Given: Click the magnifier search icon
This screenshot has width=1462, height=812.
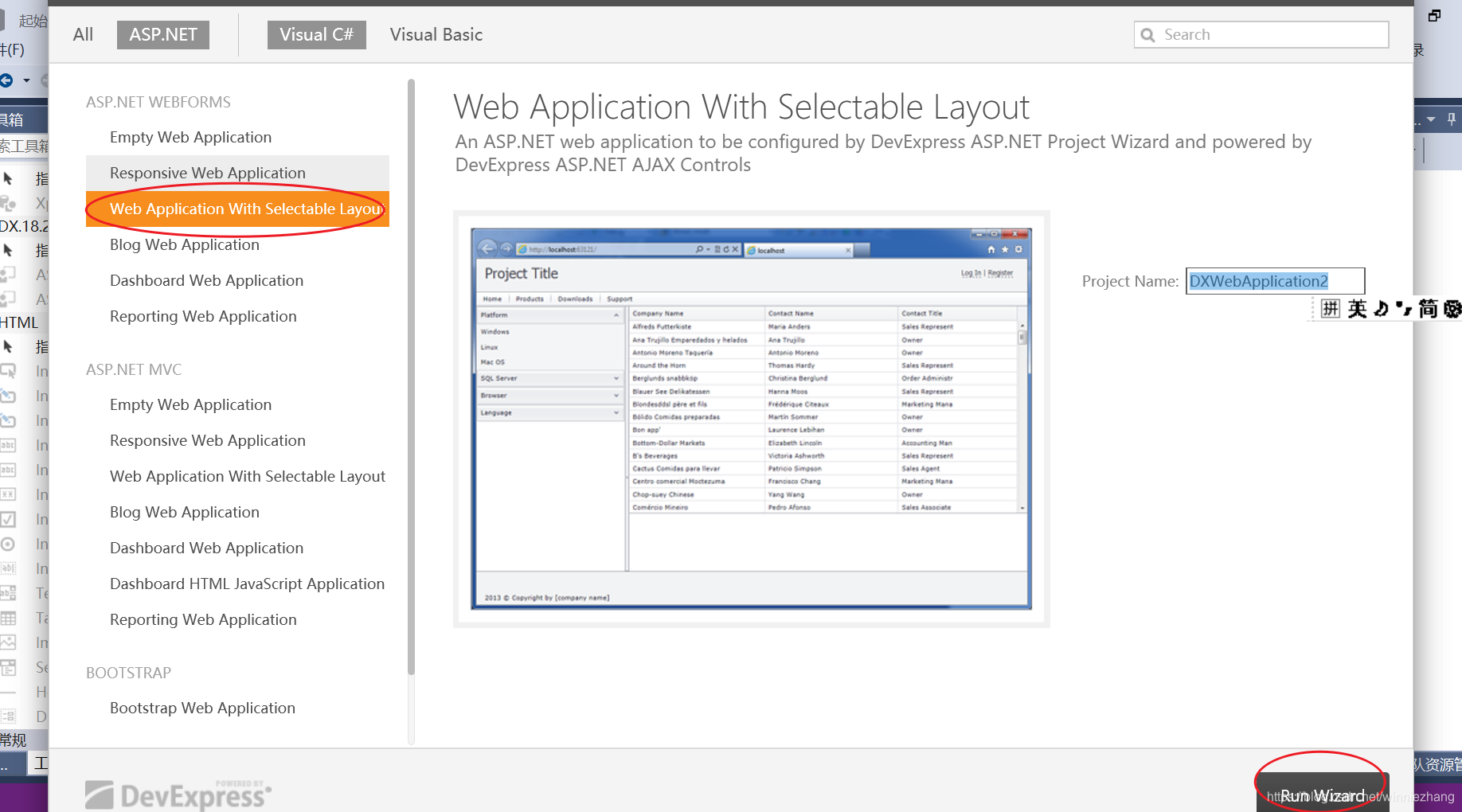Looking at the screenshot, I should (x=1147, y=35).
